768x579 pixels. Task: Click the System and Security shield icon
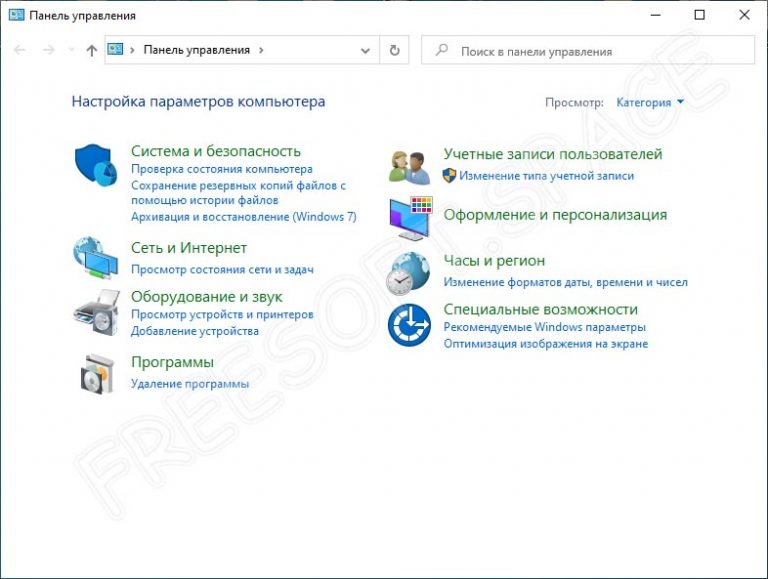[x=96, y=164]
